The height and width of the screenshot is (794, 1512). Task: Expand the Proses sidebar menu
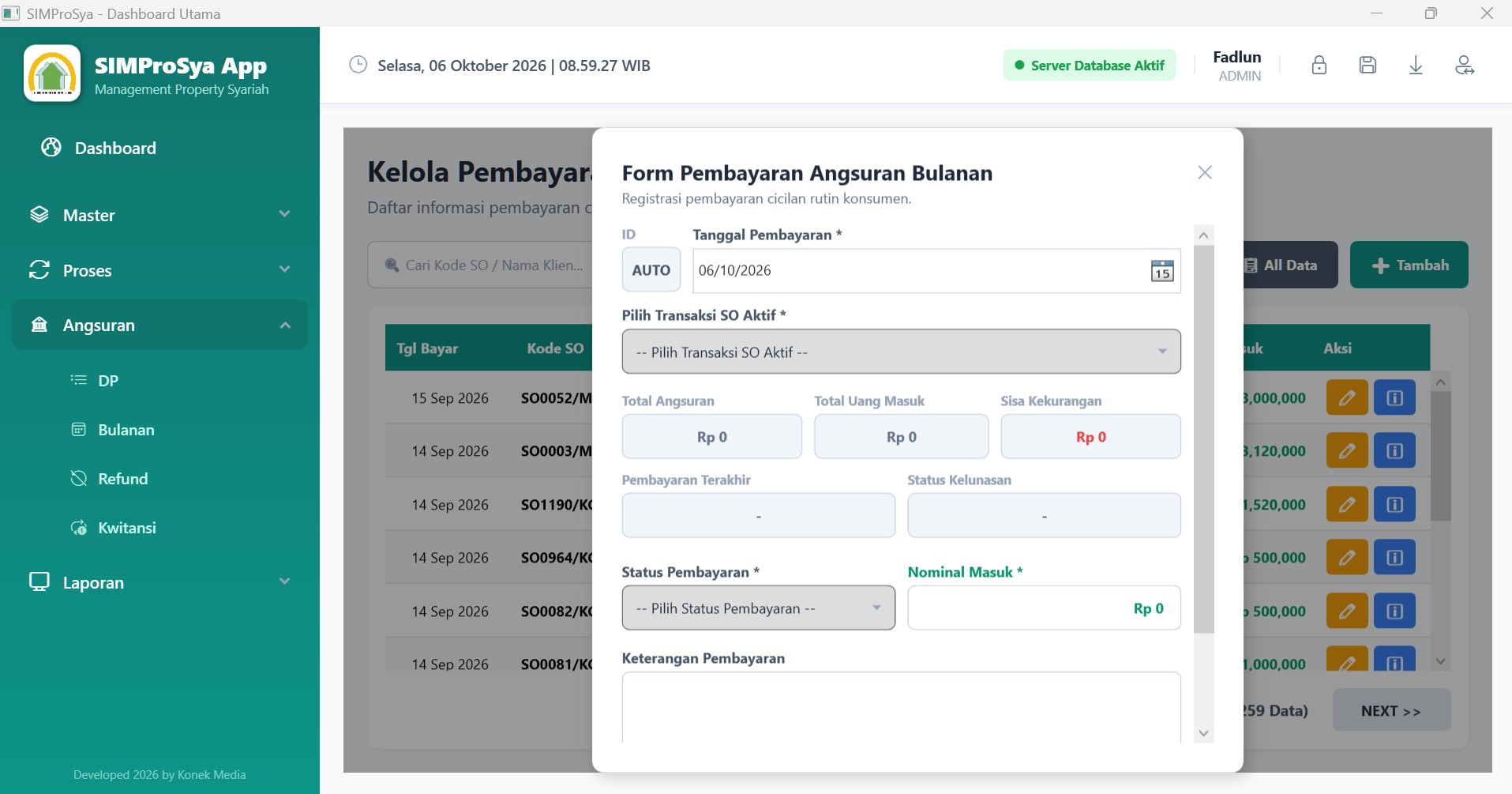pos(159,270)
